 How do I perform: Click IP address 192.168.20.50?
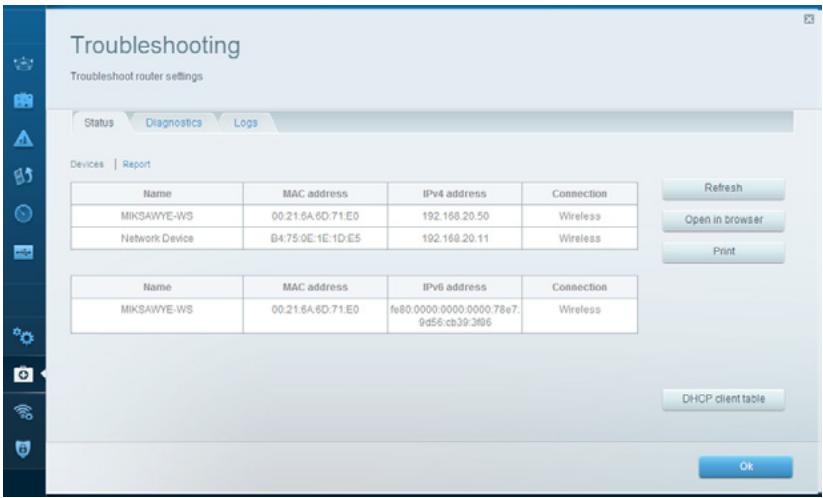455,216
